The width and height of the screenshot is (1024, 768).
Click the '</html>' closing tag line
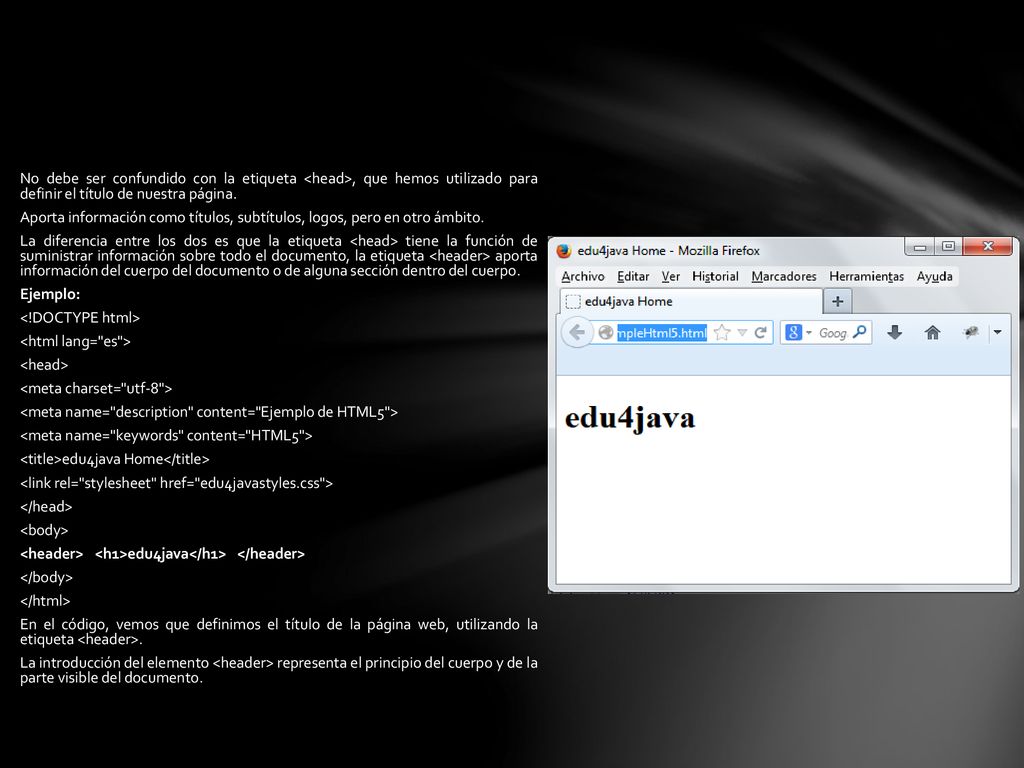(x=45, y=601)
